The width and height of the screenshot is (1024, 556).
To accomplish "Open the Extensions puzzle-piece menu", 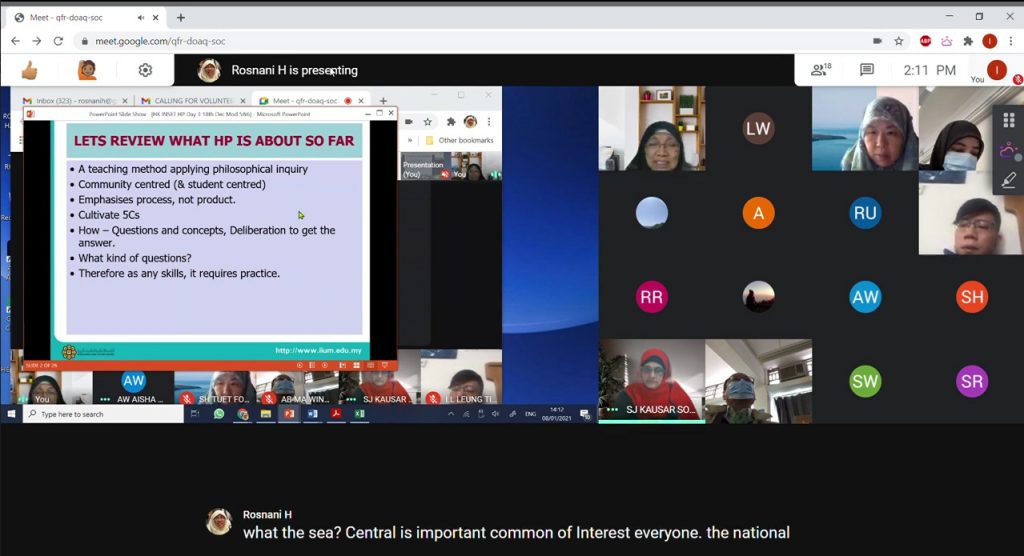I will coord(968,41).
